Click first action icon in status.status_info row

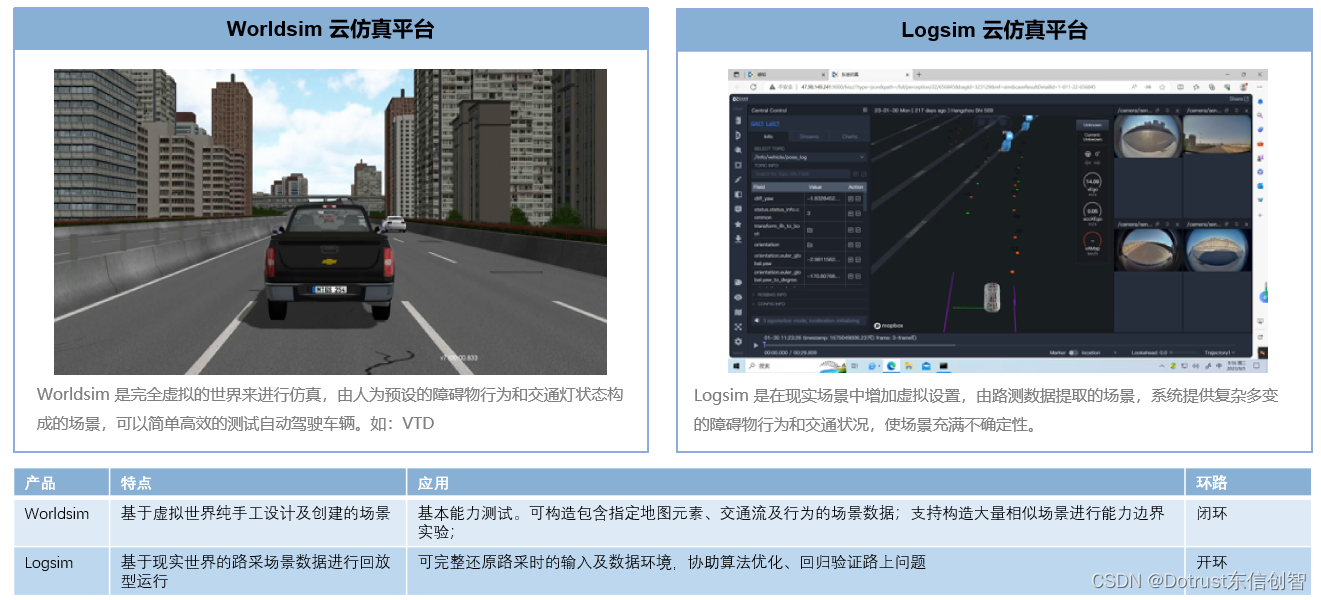[850, 213]
